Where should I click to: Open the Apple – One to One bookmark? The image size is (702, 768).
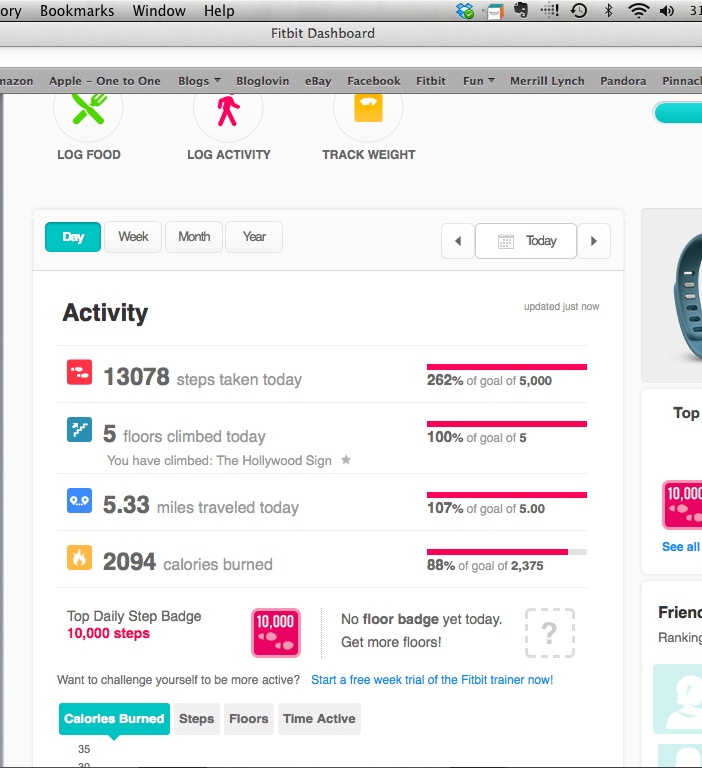coord(105,81)
